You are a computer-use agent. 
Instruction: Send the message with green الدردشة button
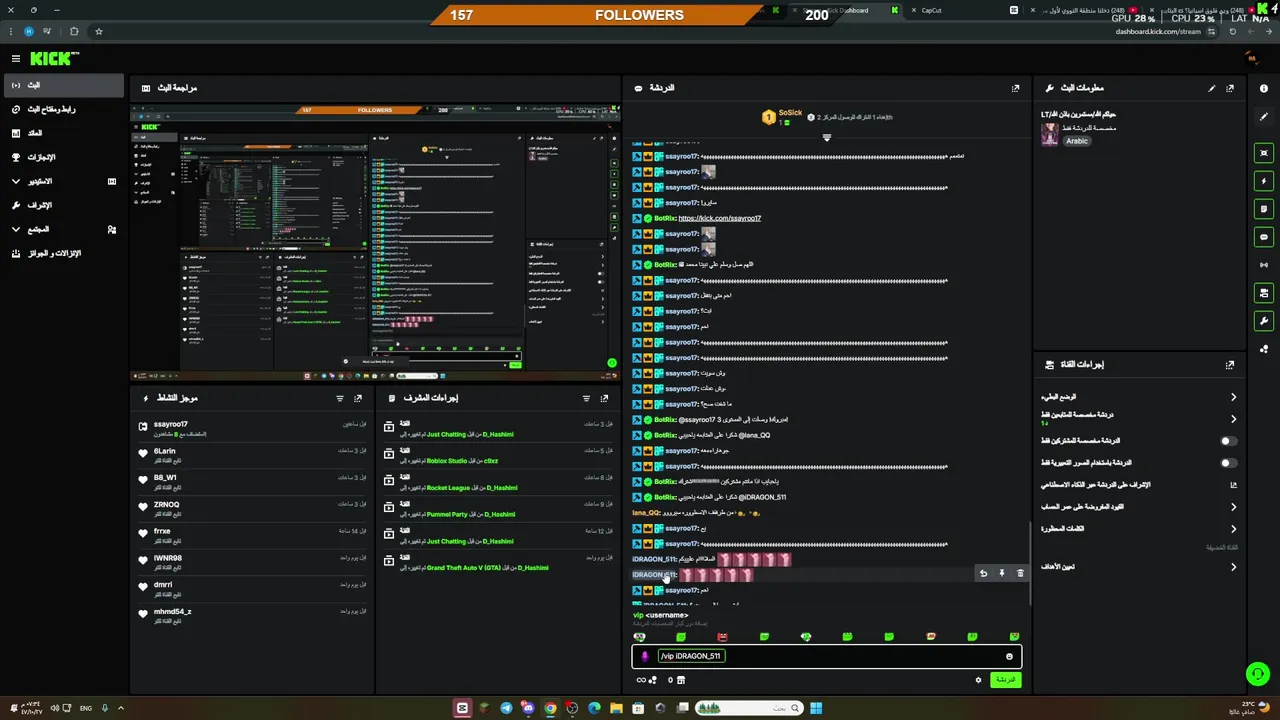click(1005, 680)
